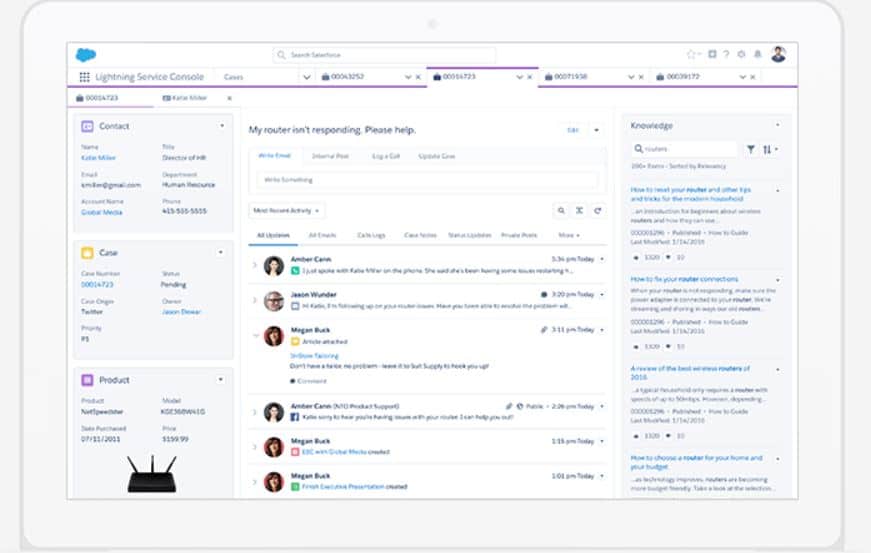
Task: Open the Contact panel menu arrow
Action: (x=222, y=126)
